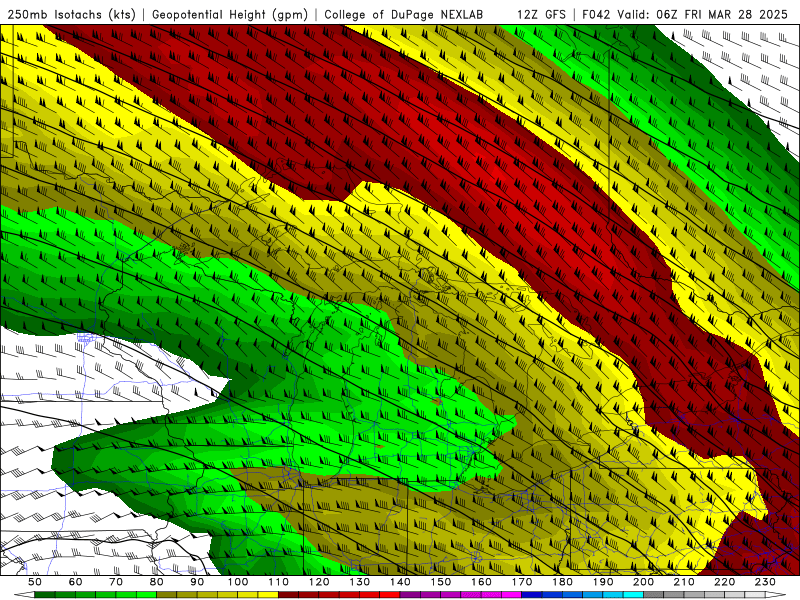Click the '70' legend value
Image resolution: width=800 pixels, height=600 pixels.
[116, 582]
